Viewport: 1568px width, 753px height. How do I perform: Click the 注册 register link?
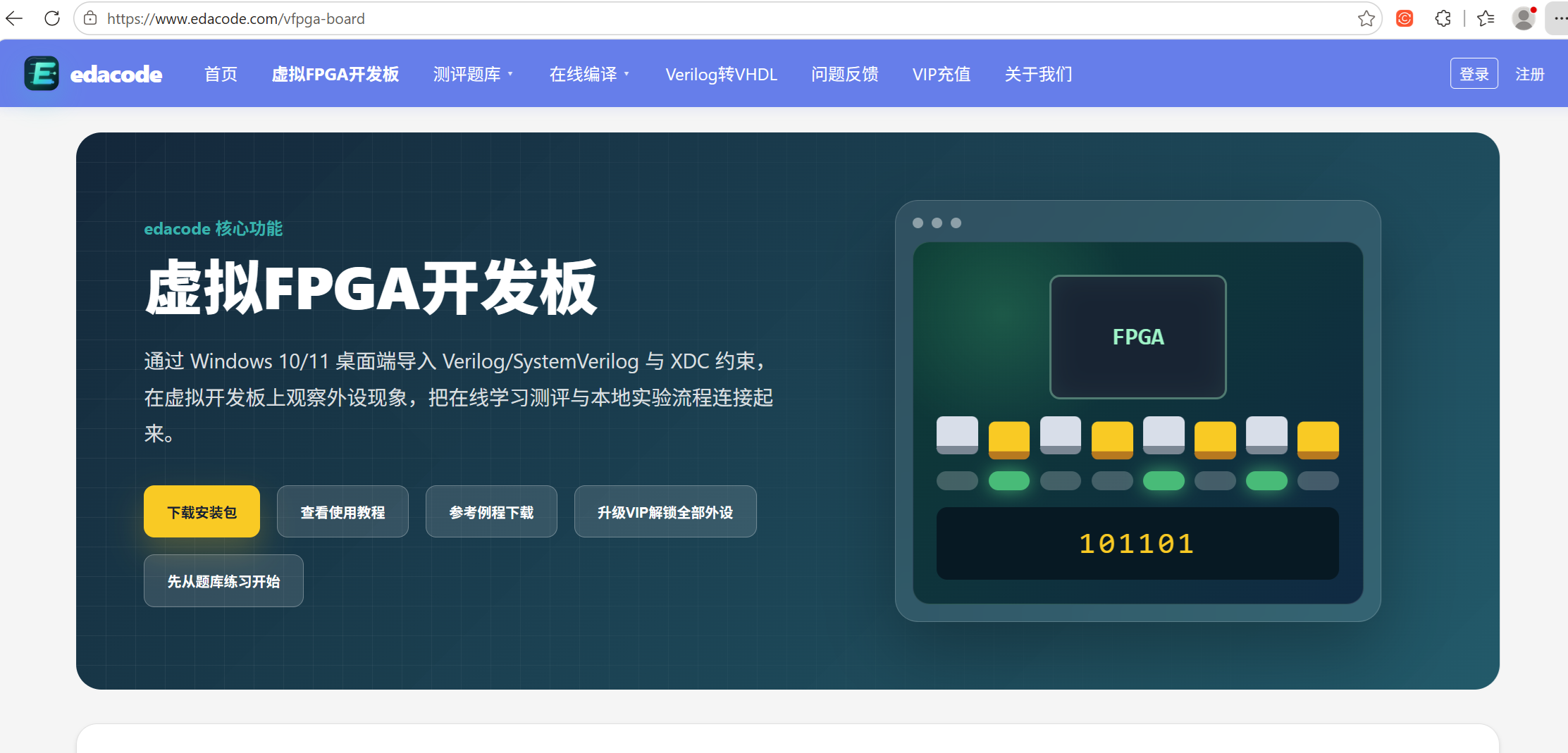(1529, 74)
